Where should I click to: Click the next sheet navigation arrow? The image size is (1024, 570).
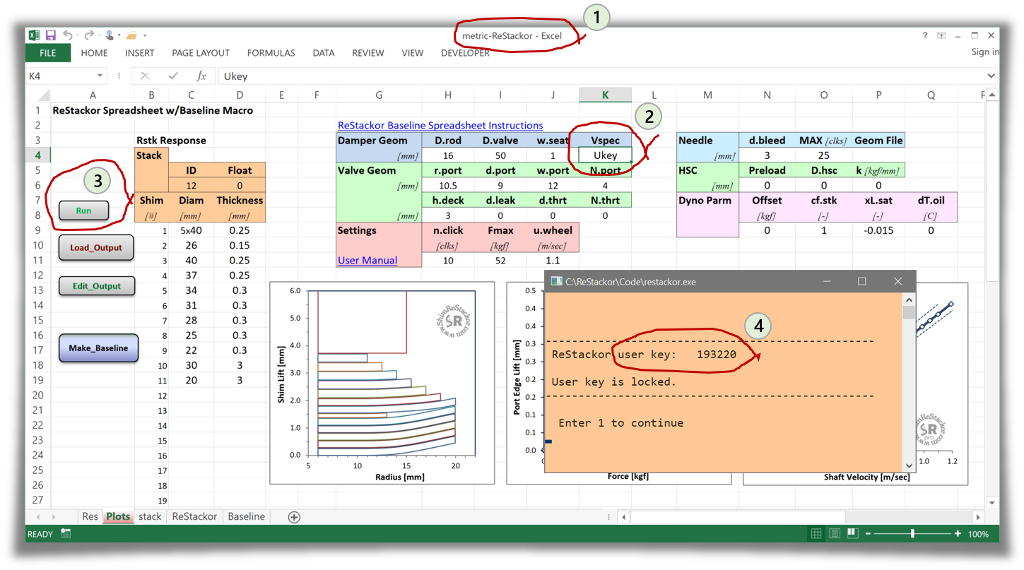[x=54, y=516]
